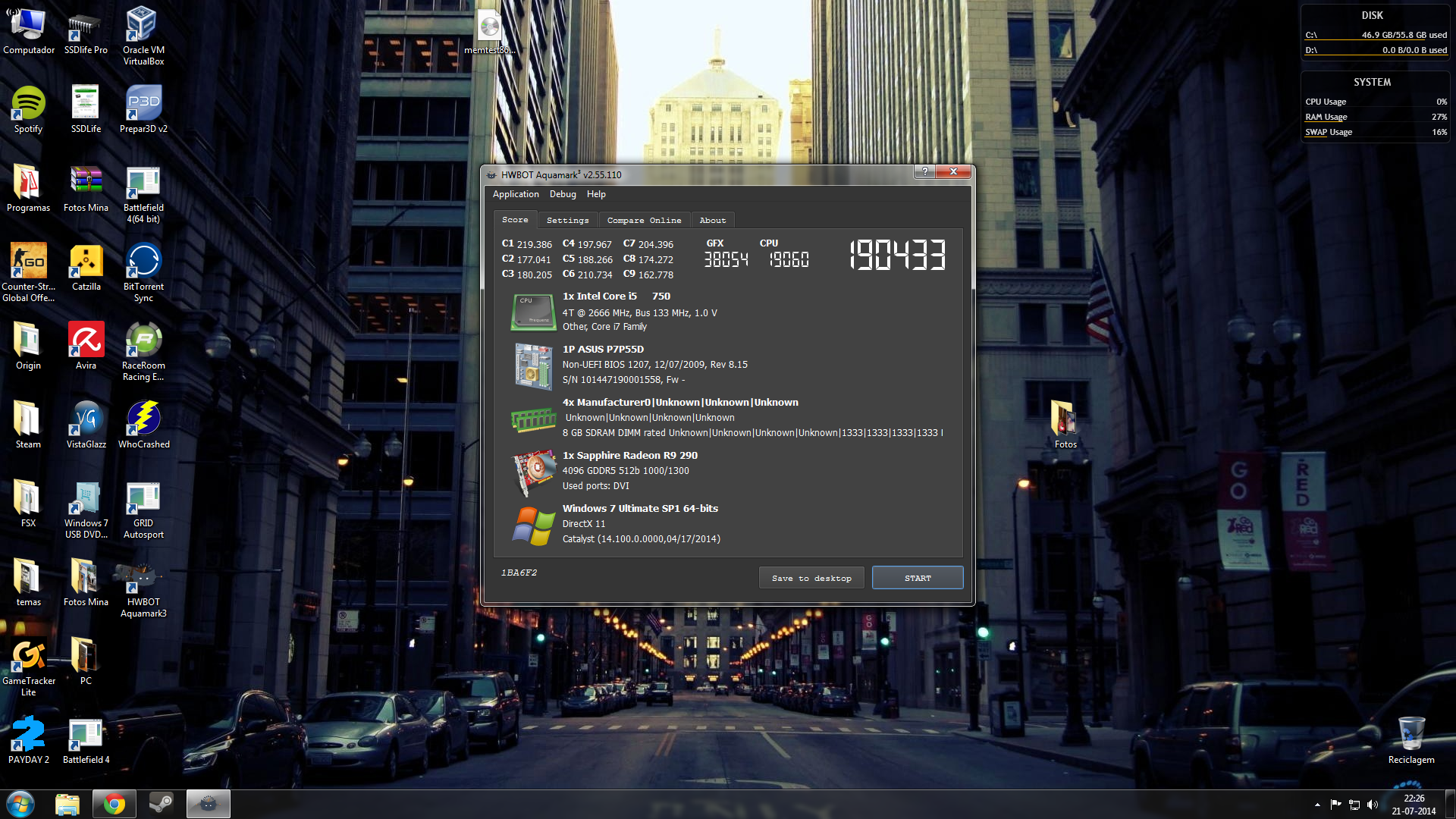Viewport: 1456px width, 819px height.
Task: Click the CPU chip icon in results
Action: click(532, 312)
